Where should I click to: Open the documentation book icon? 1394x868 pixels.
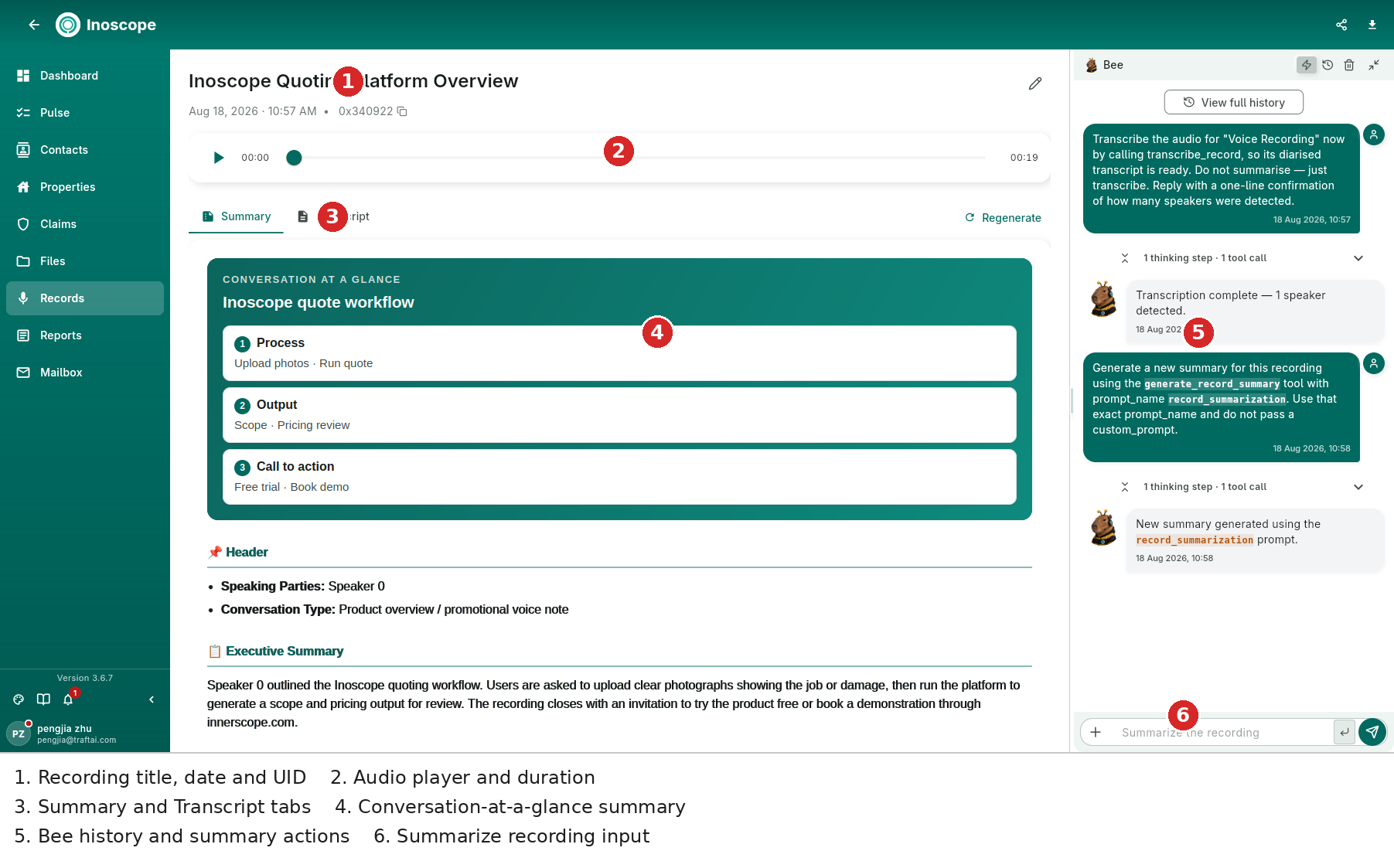(43, 700)
